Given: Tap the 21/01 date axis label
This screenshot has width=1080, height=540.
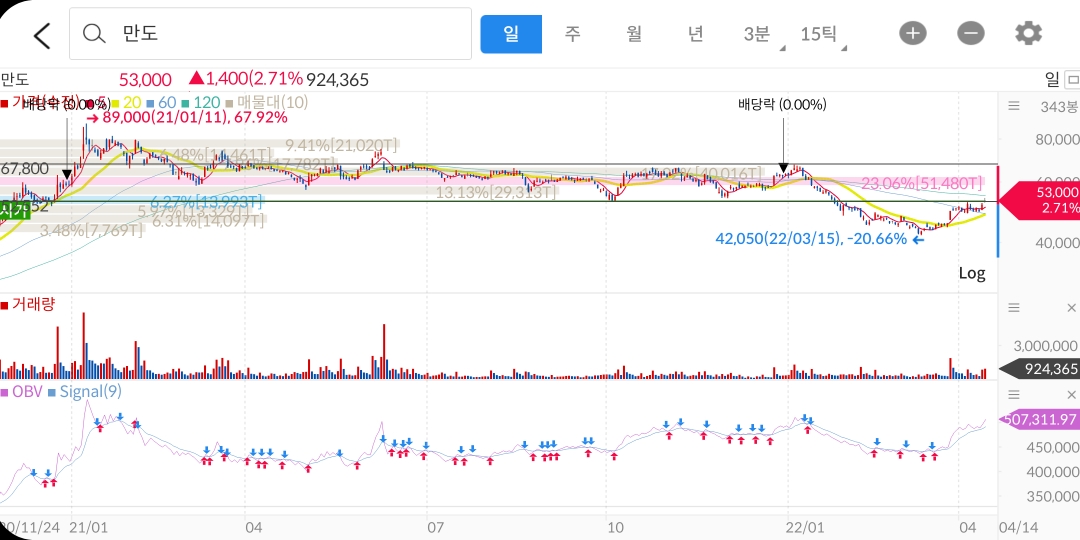Looking at the screenshot, I should point(87,528).
